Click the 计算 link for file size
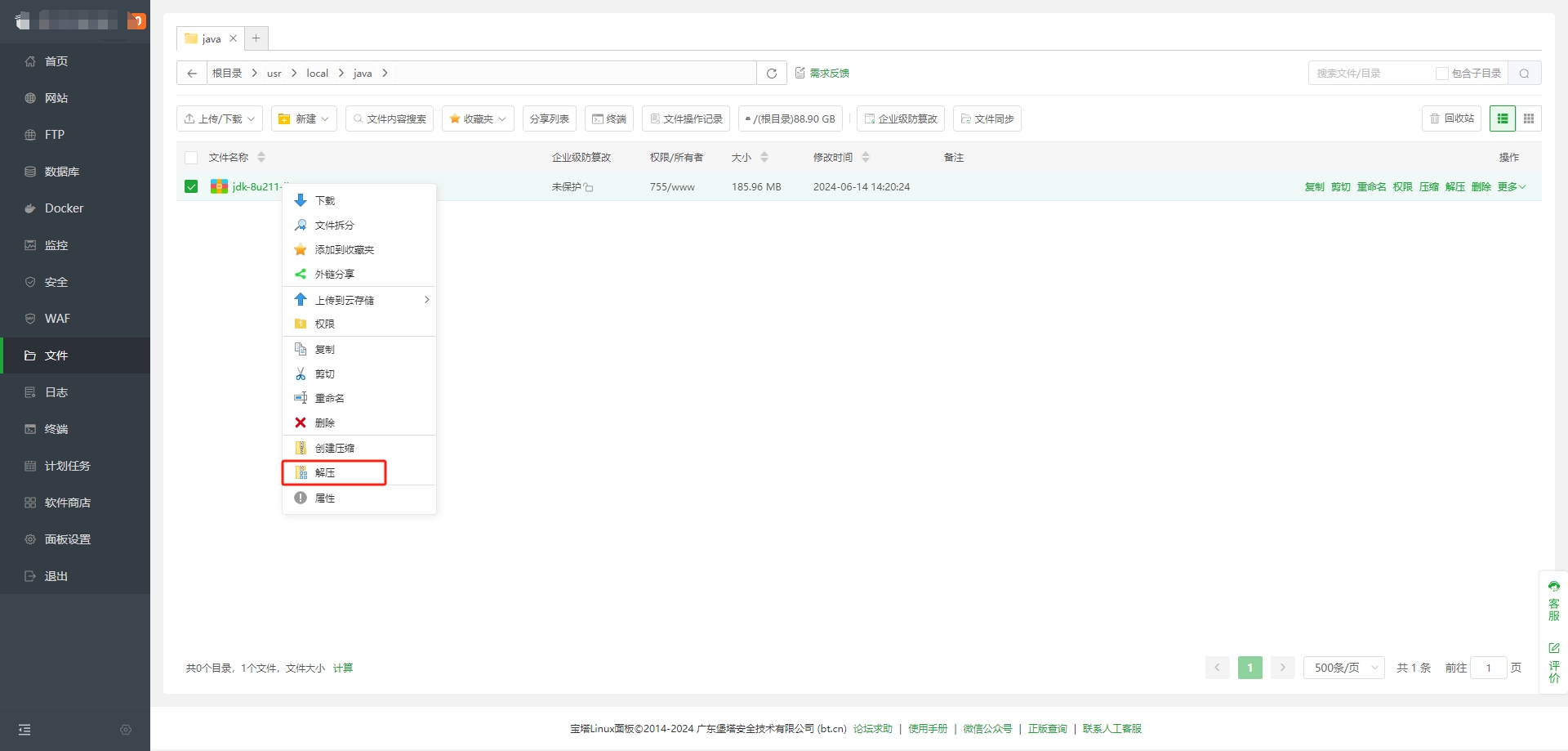The image size is (1568, 751). pos(343,668)
